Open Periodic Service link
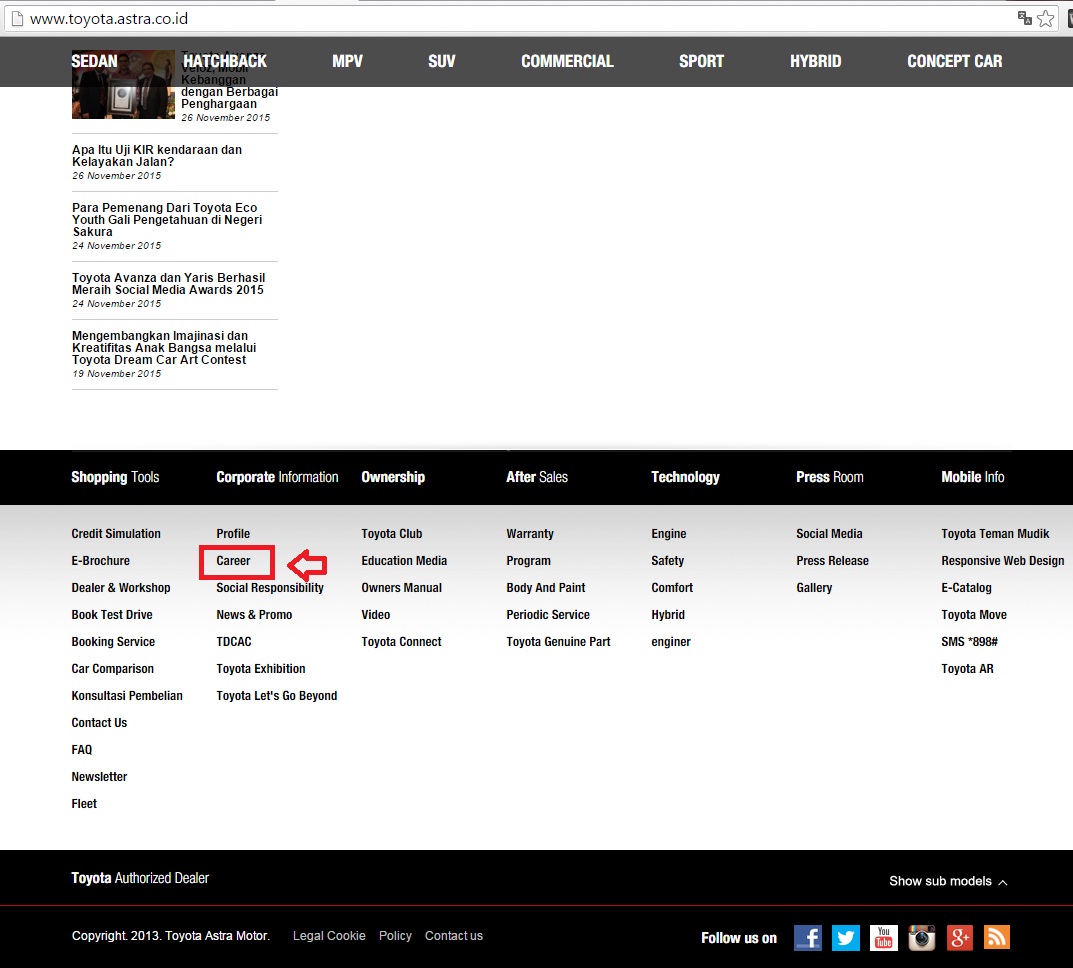The height and width of the screenshot is (968, 1073). [x=548, y=614]
